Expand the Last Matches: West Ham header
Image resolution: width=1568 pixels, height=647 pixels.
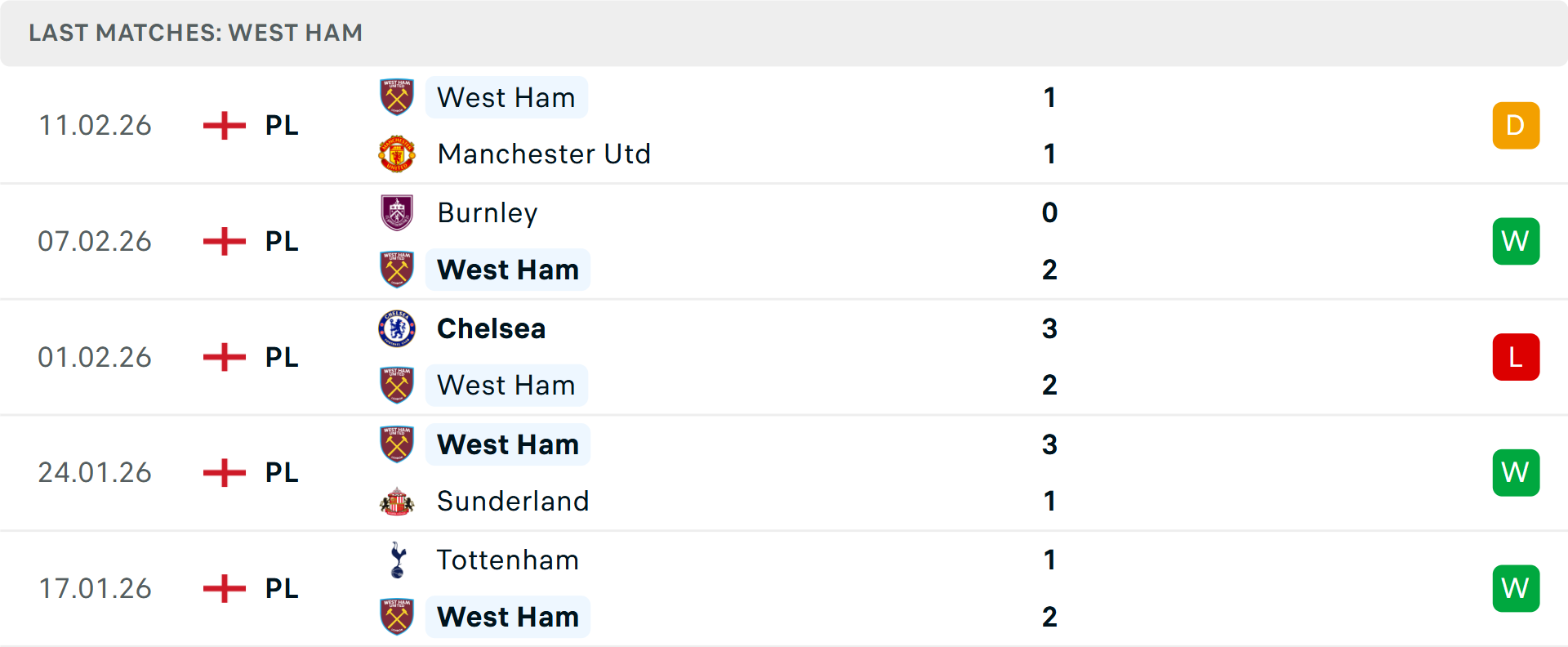[x=195, y=33]
